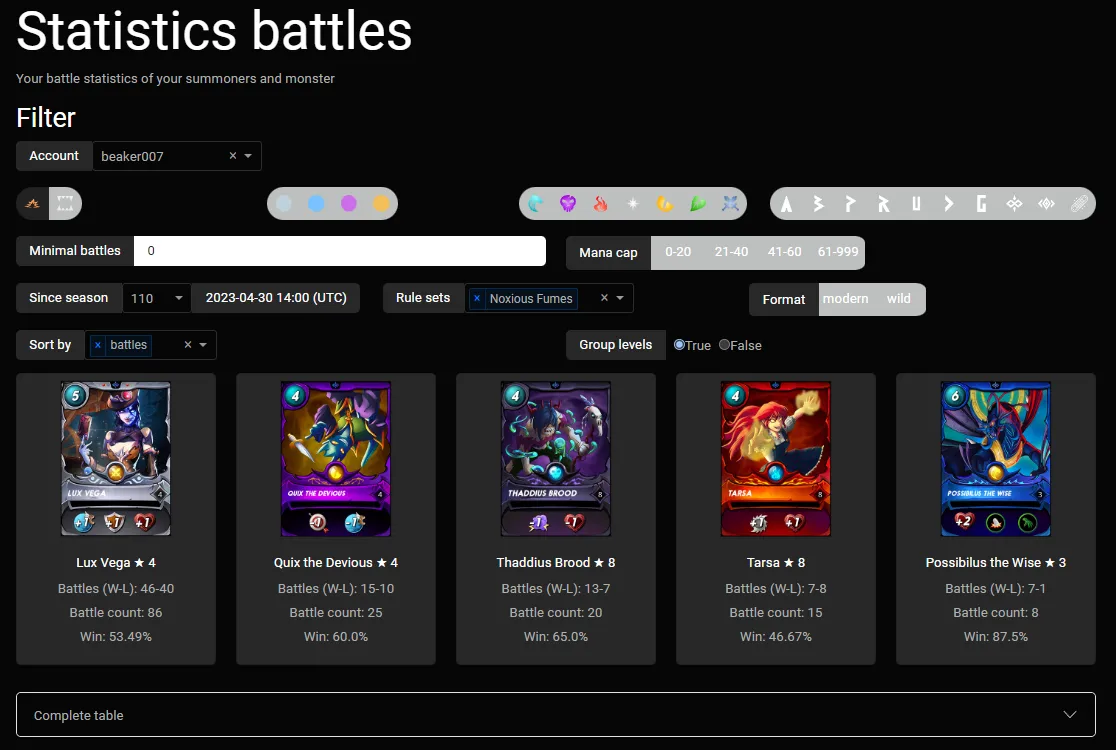Clear all selected rule sets
The image size is (1116, 750).
coord(604,298)
